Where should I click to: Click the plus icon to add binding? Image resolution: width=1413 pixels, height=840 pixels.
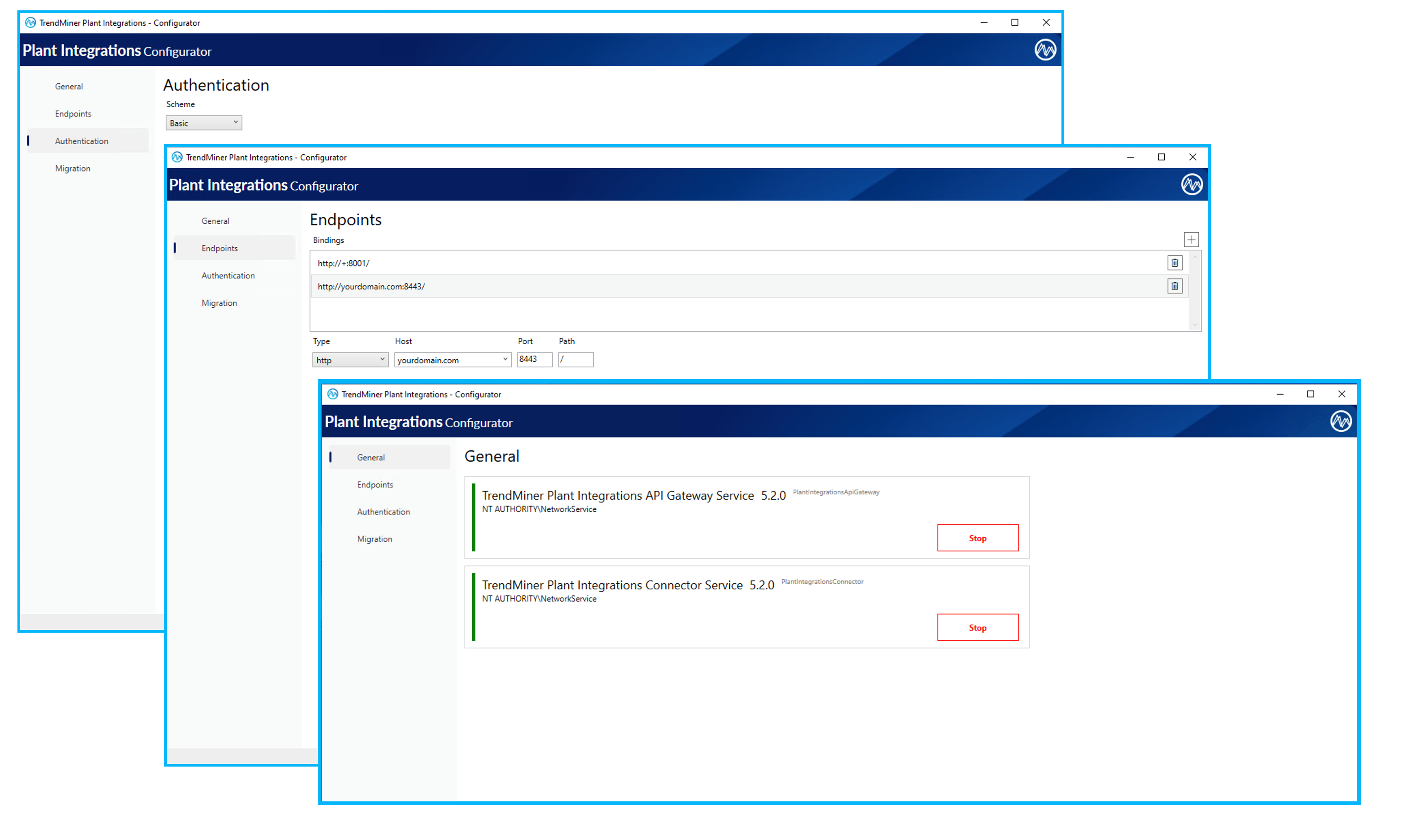(x=1191, y=239)
